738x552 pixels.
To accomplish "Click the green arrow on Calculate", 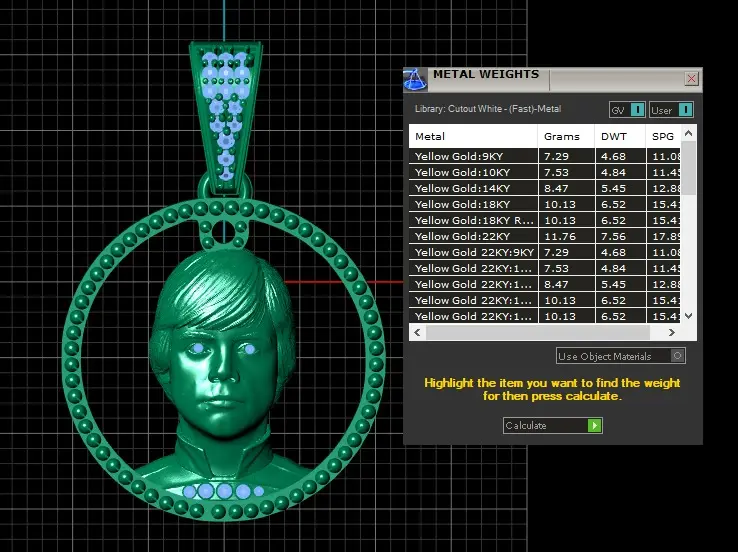I will (x=594, y=425).
